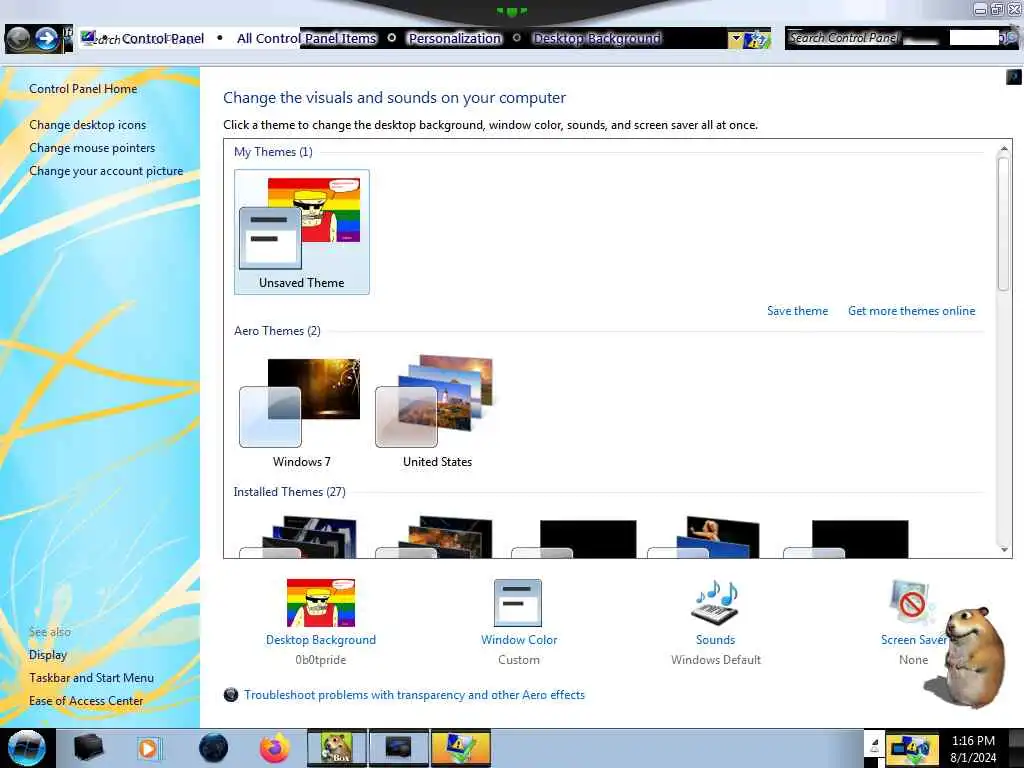Select the All Control Panel Items breadcrumb

point(307,39)
